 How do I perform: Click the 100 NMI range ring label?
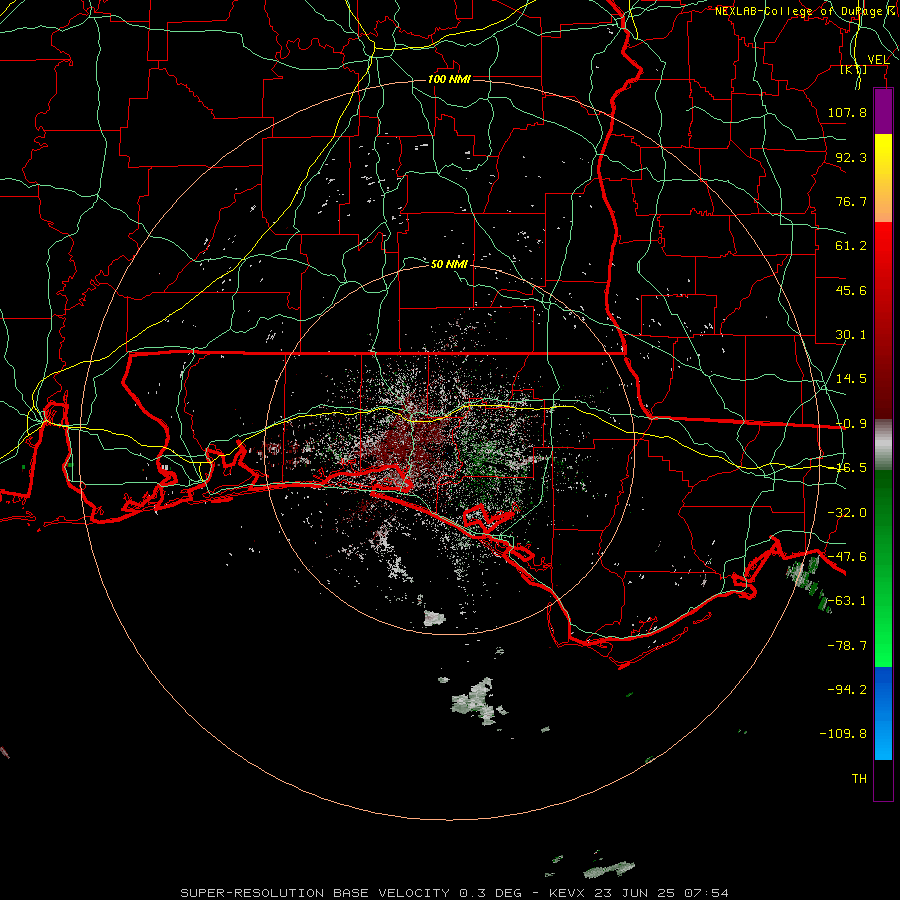click(449, 79)
